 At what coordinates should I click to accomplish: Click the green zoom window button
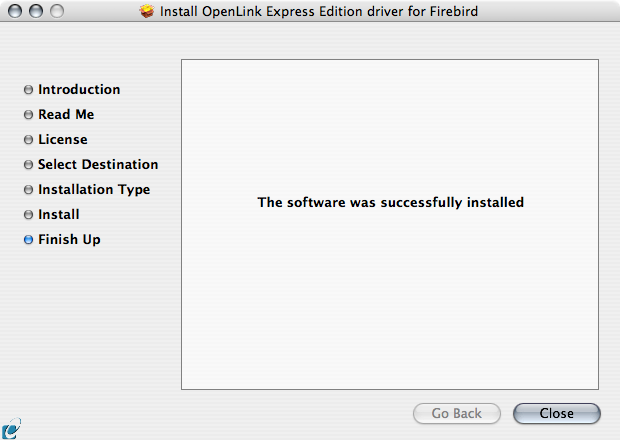55,11
